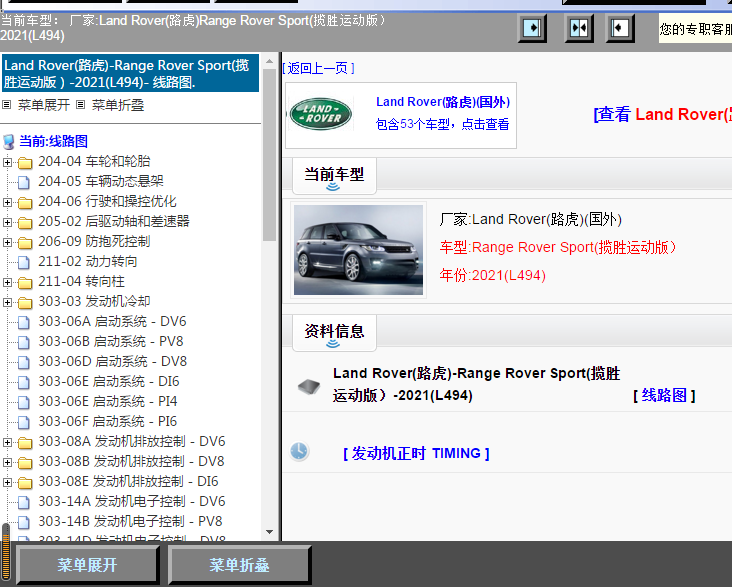The width and height of the screenshot is (732, 587).
Task: Click the tree panel scrollbar thumb
Action: (269, 155)
